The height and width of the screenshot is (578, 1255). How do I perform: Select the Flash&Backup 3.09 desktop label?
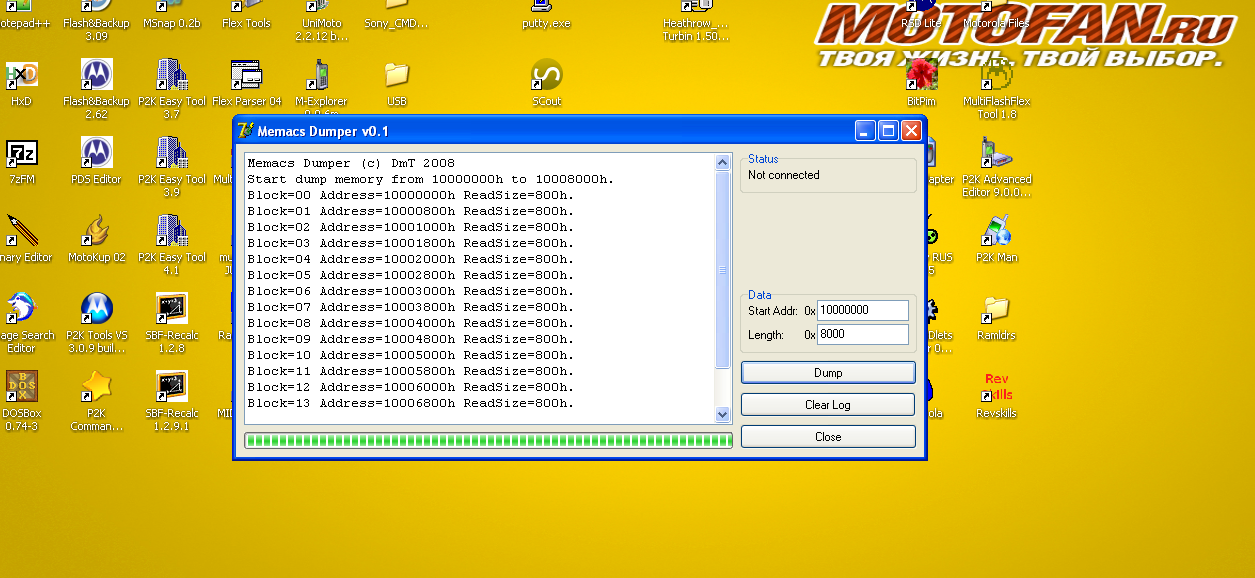coord(96,30)
